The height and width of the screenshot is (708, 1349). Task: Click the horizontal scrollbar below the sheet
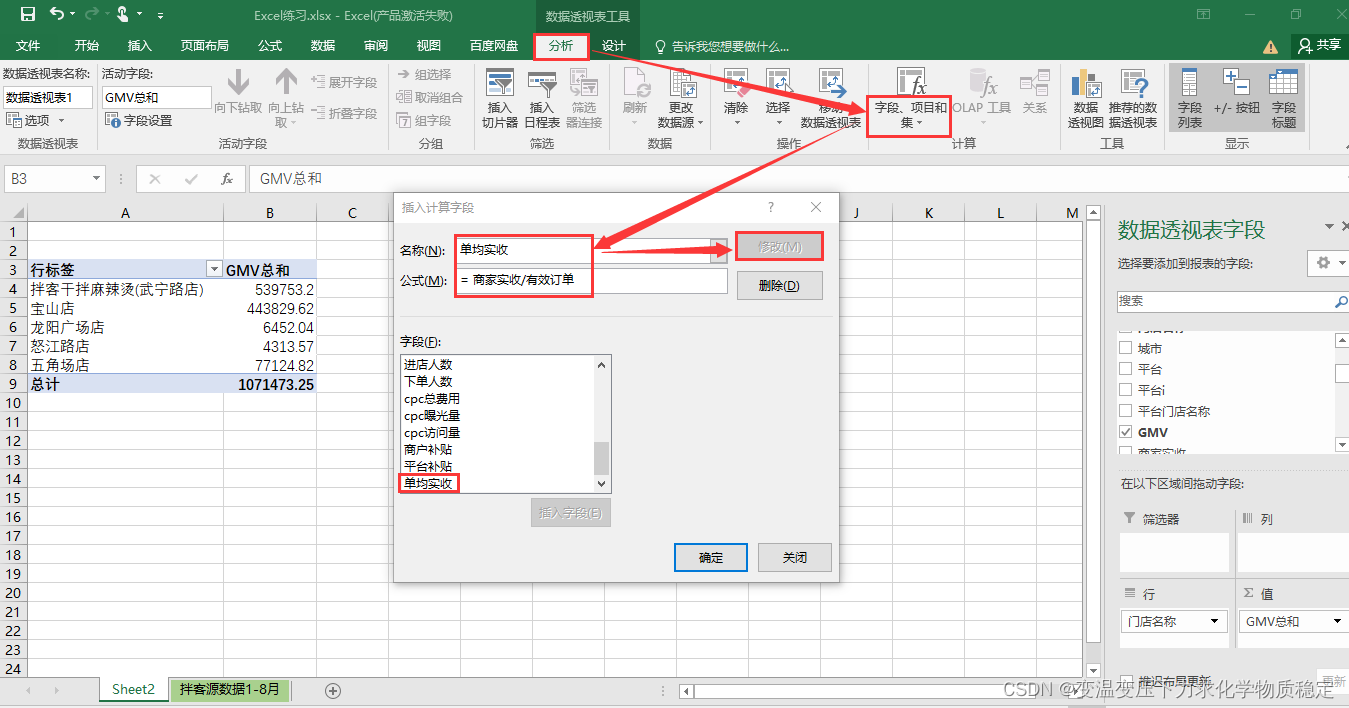coord(880,691)
